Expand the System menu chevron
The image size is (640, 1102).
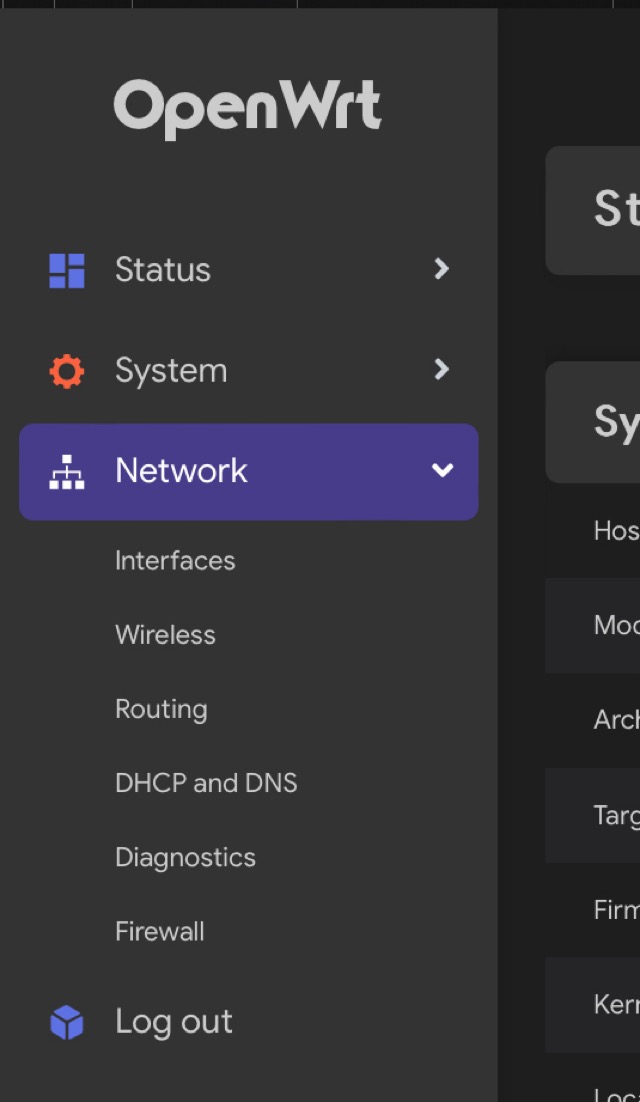coord(441,369)
